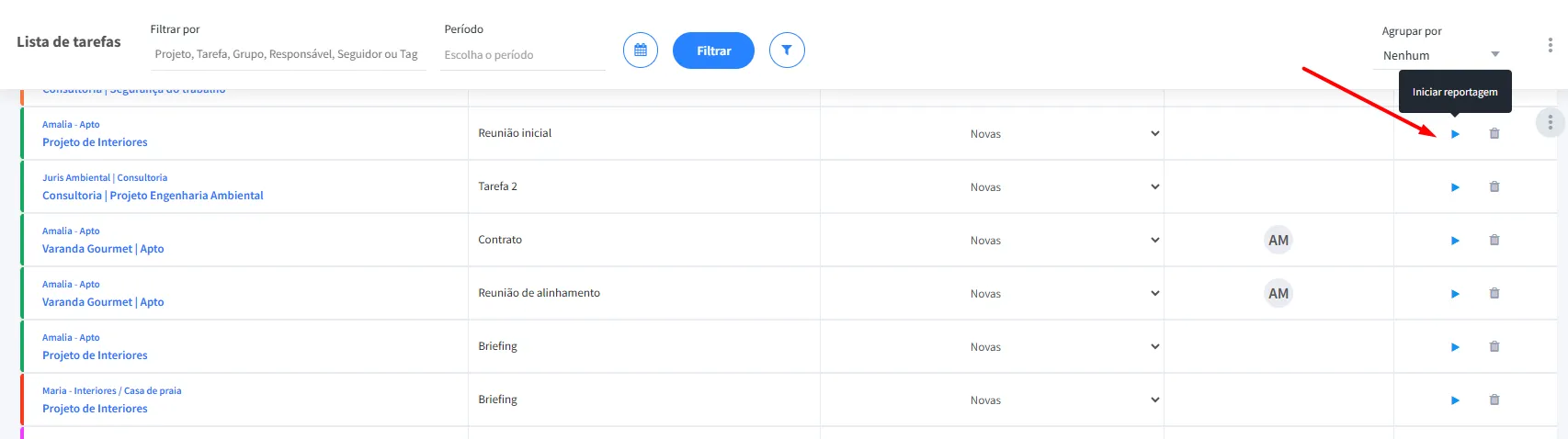Start timer for Reunião inicial task
This screenshot has width=1568, height=439.
(x=1455, y=134)
